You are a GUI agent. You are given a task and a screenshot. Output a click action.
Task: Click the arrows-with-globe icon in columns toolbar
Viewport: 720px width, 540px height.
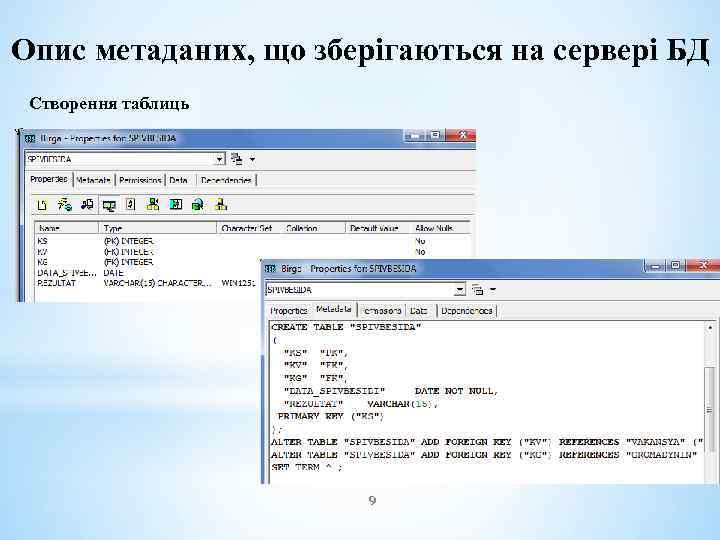point(64,205)
